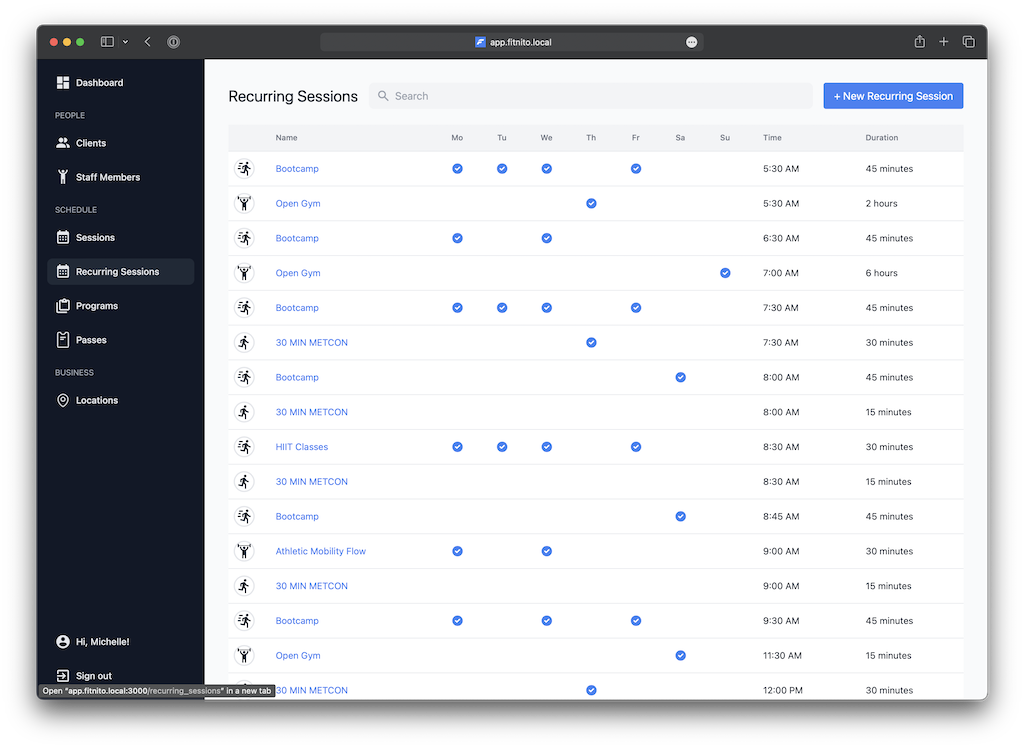Sign out of the account
Screen dimensions: 1024x748
[x=93, y=675]
